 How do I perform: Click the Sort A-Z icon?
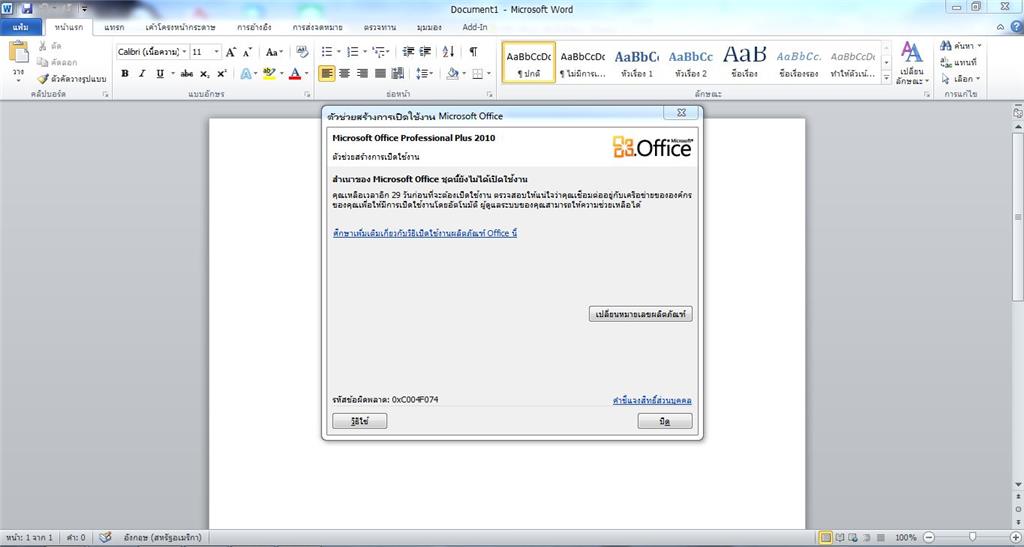[448, 52]
